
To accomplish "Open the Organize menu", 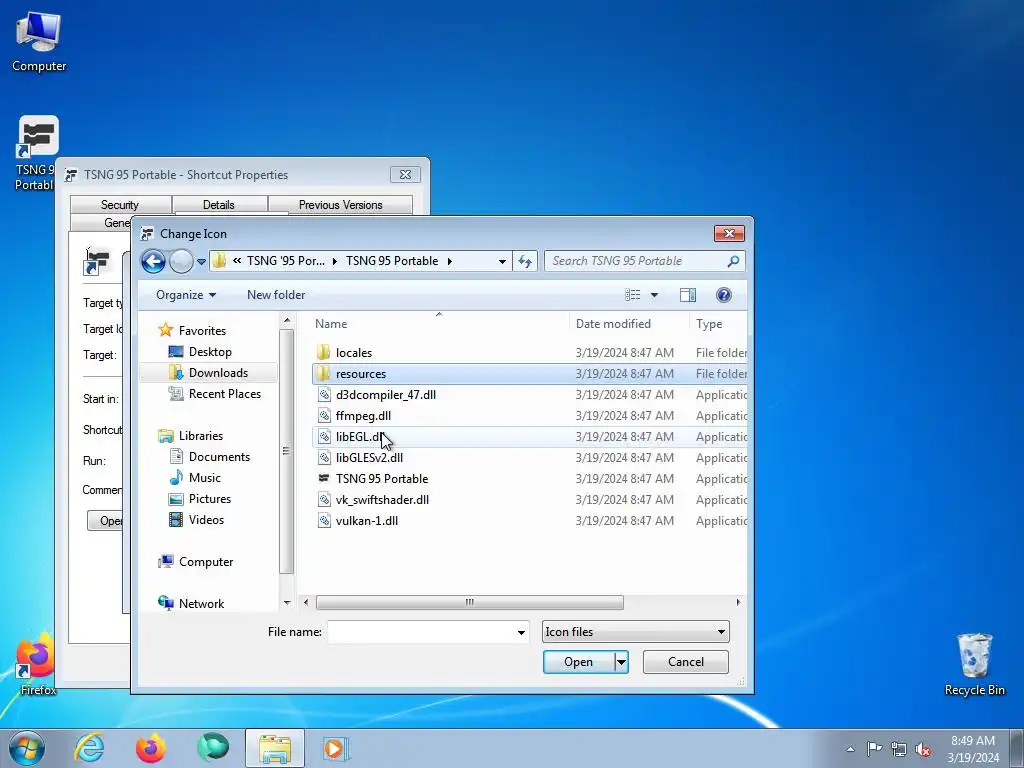I will coord(185,295).
